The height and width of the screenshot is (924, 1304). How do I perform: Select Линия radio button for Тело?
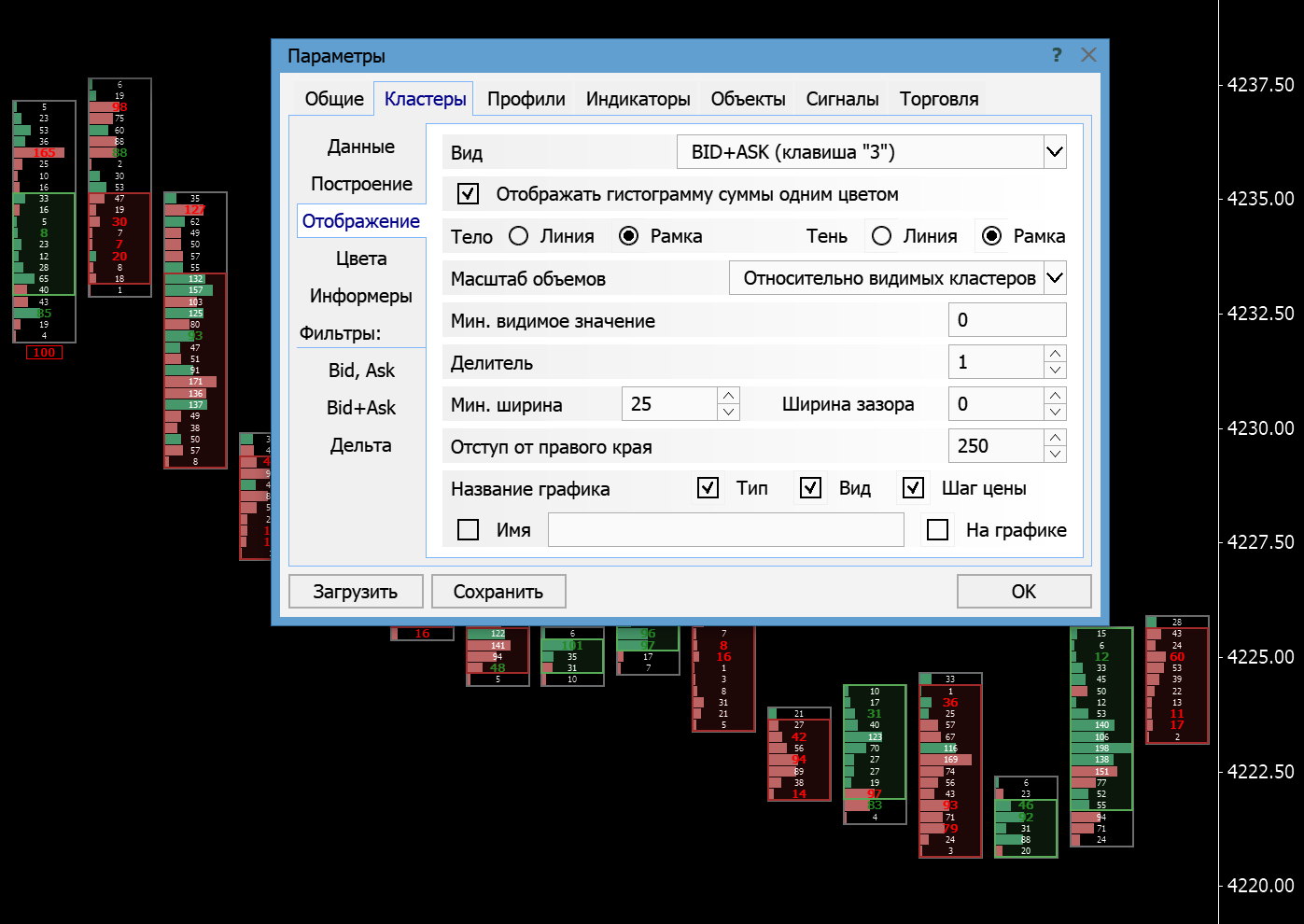click(519, 236)
